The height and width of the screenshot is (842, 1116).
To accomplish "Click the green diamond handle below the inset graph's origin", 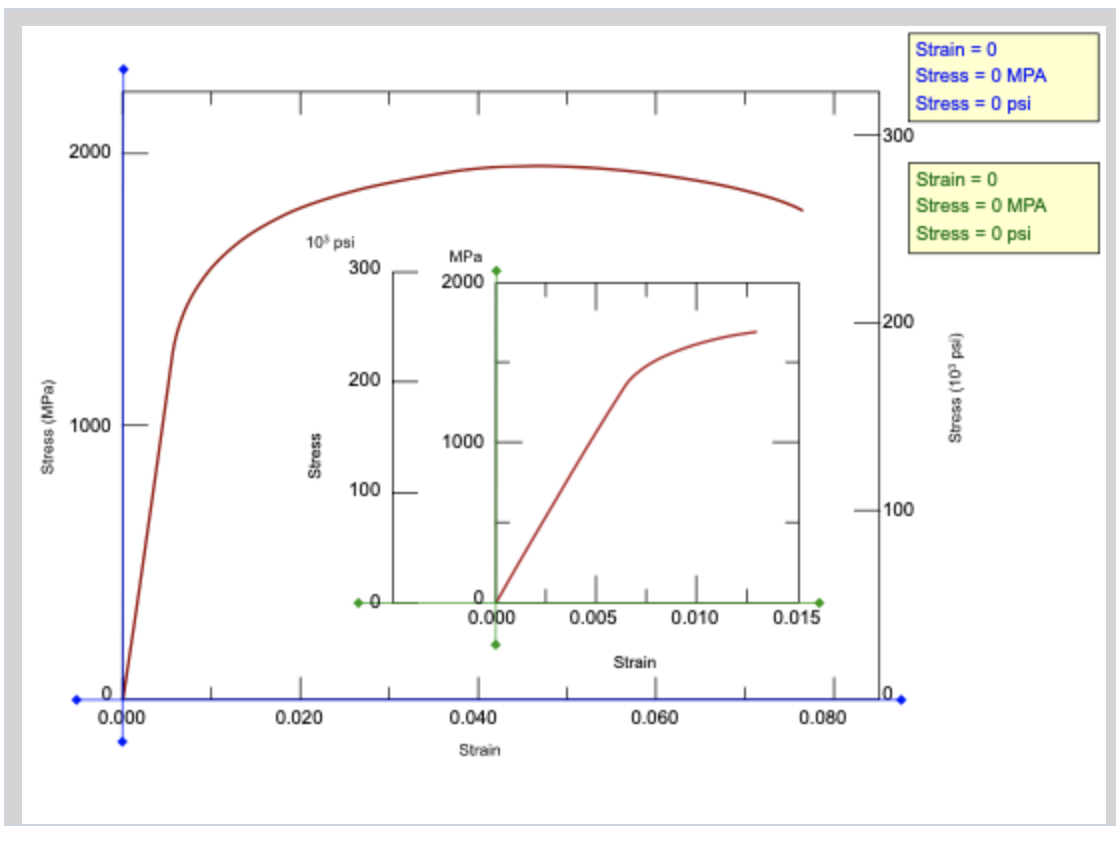I will [x=496, y=645].
